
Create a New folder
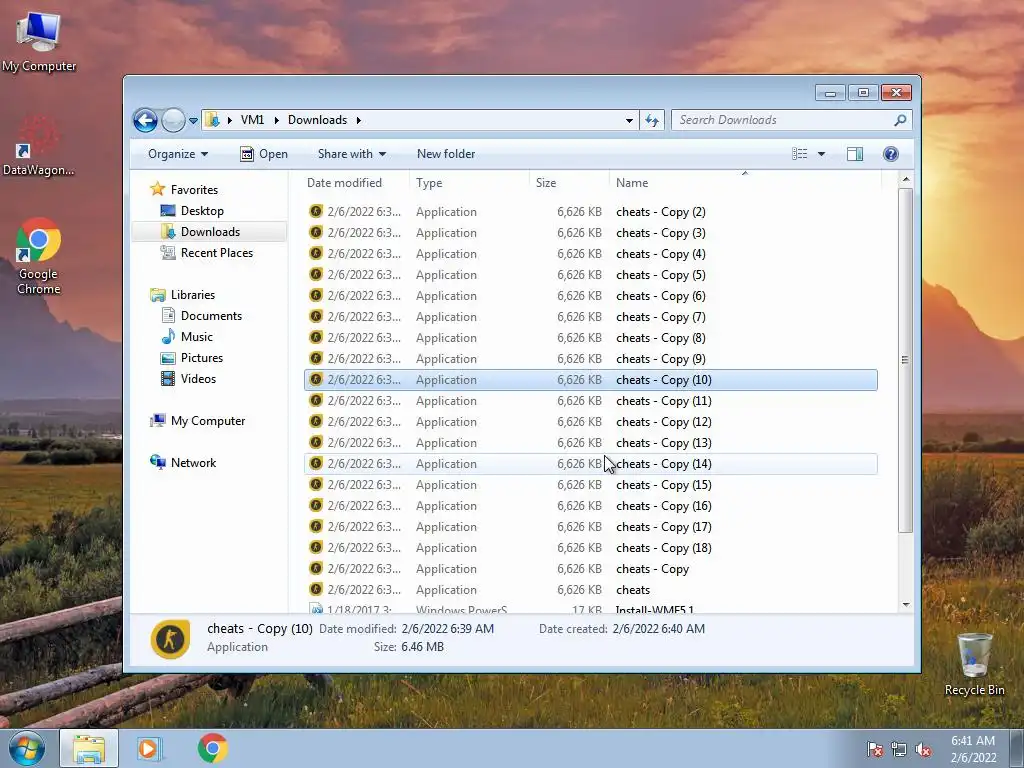pos(446,154)
